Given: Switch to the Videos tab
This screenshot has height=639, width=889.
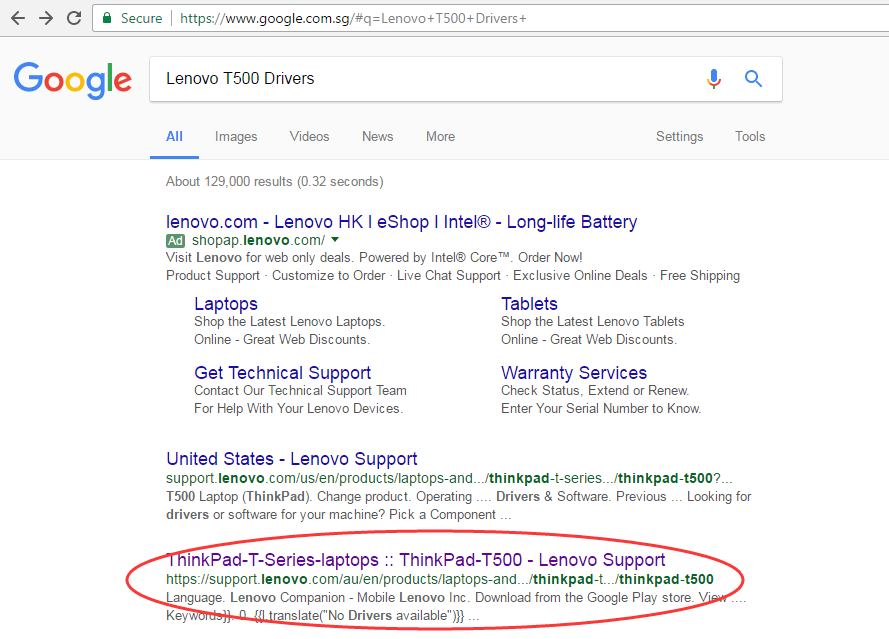Looking at the screenshot, I should (310, 137).
